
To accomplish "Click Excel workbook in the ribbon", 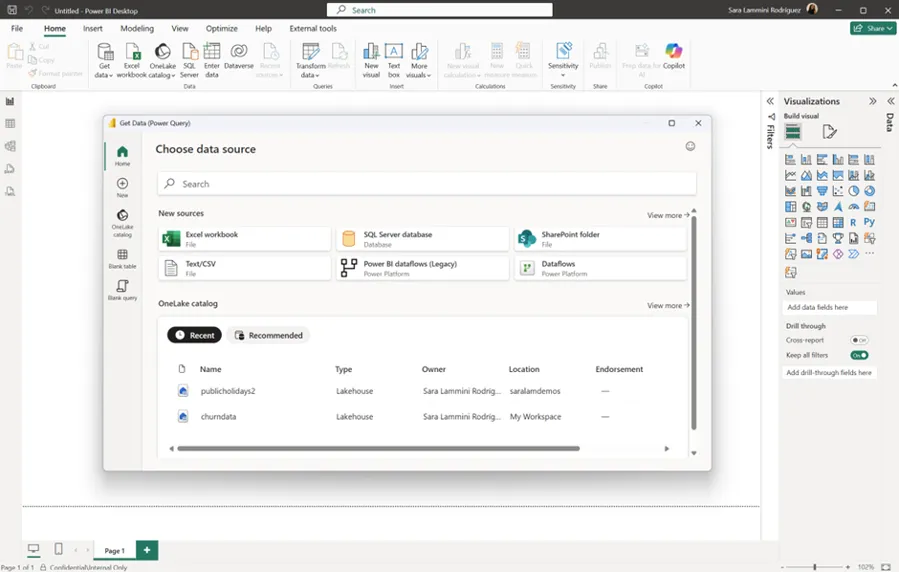I will point(132,60).
